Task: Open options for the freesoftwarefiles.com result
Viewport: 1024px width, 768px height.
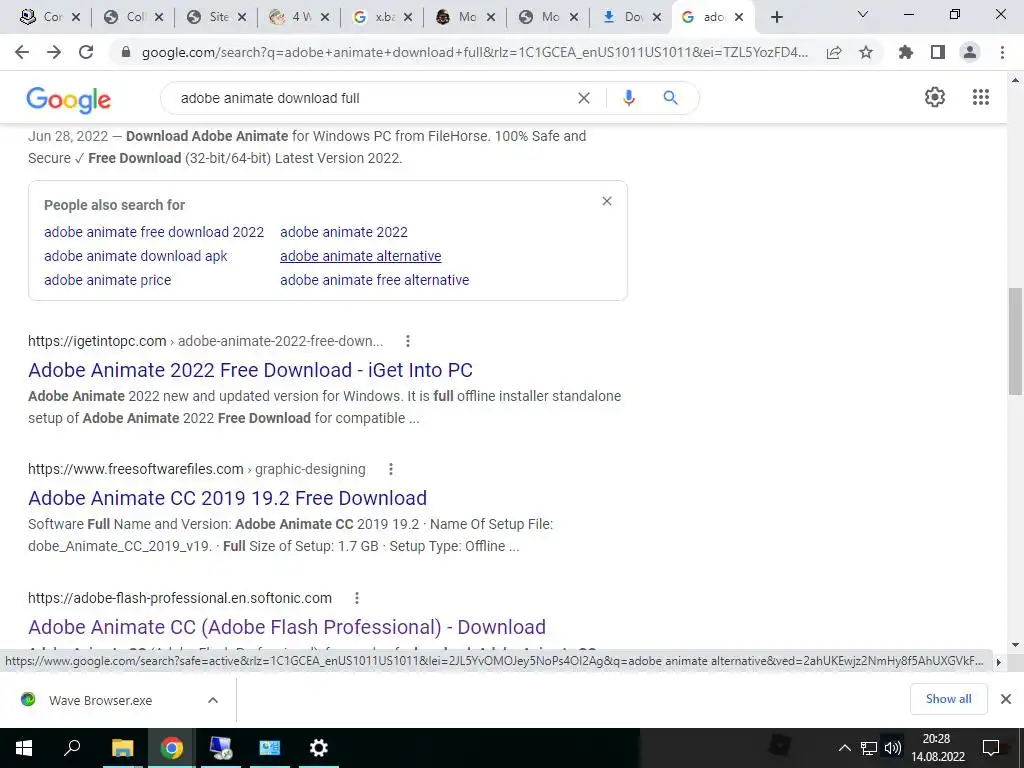Action: (x=391, y=469)
